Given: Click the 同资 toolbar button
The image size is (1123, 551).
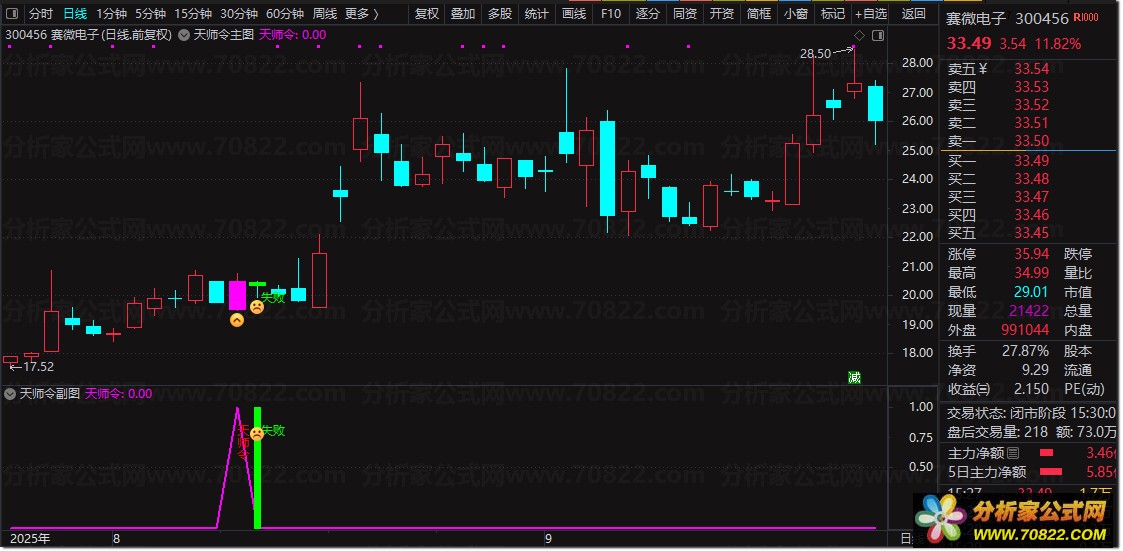Looking at the screenshot, I should tap(685, 14).
